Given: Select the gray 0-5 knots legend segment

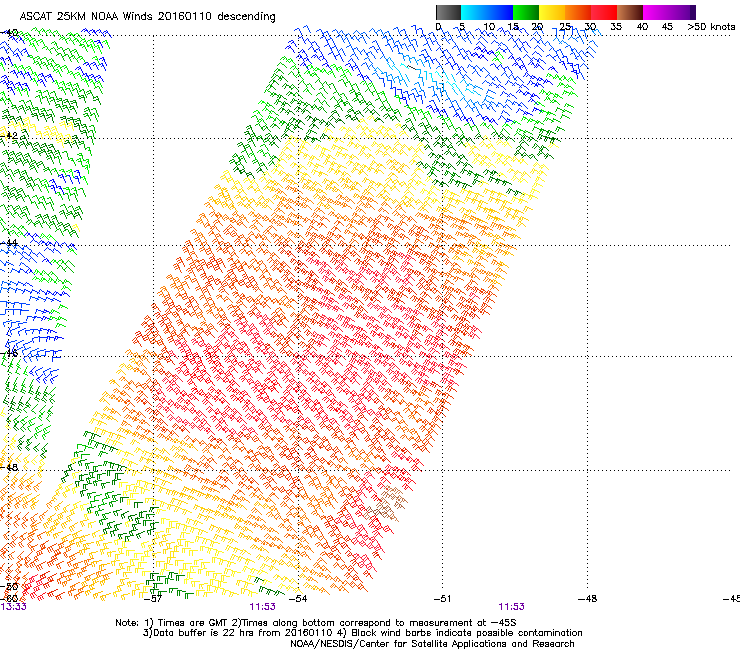Looking at the screenshot, I should [x=448, y=12].
